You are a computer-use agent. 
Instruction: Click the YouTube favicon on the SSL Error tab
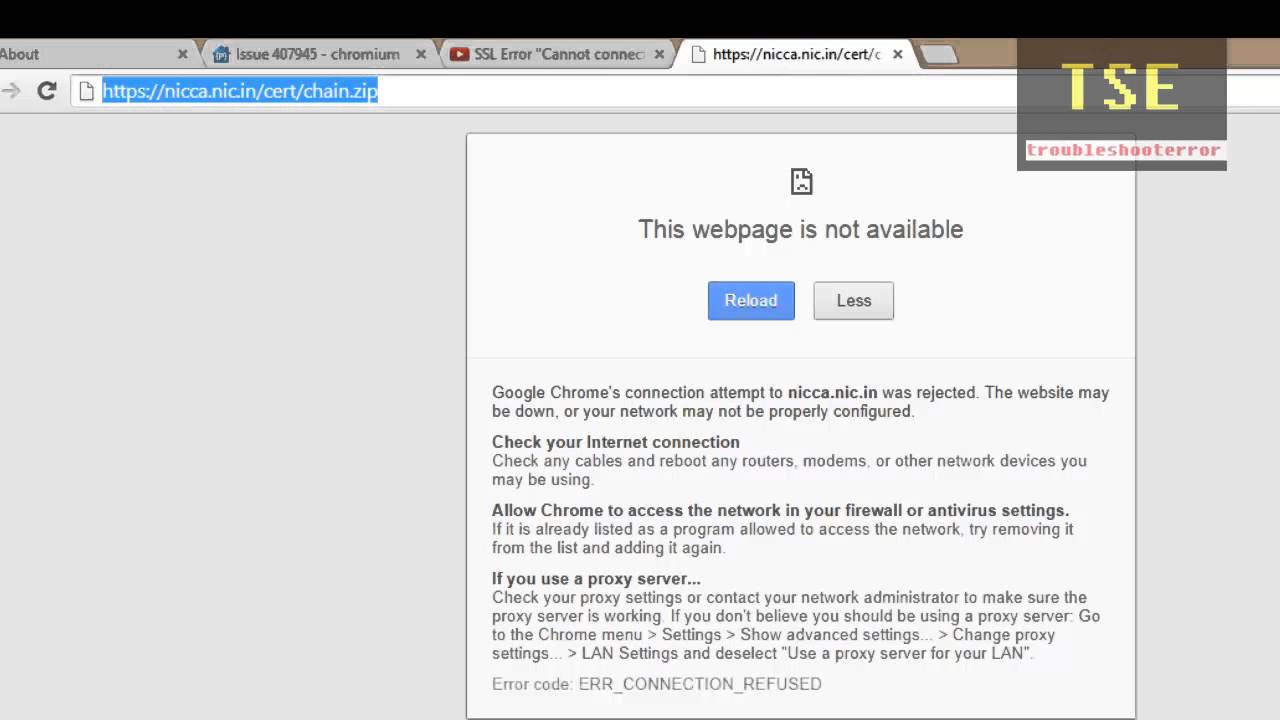pyautogui.click(x=459, y=54)
